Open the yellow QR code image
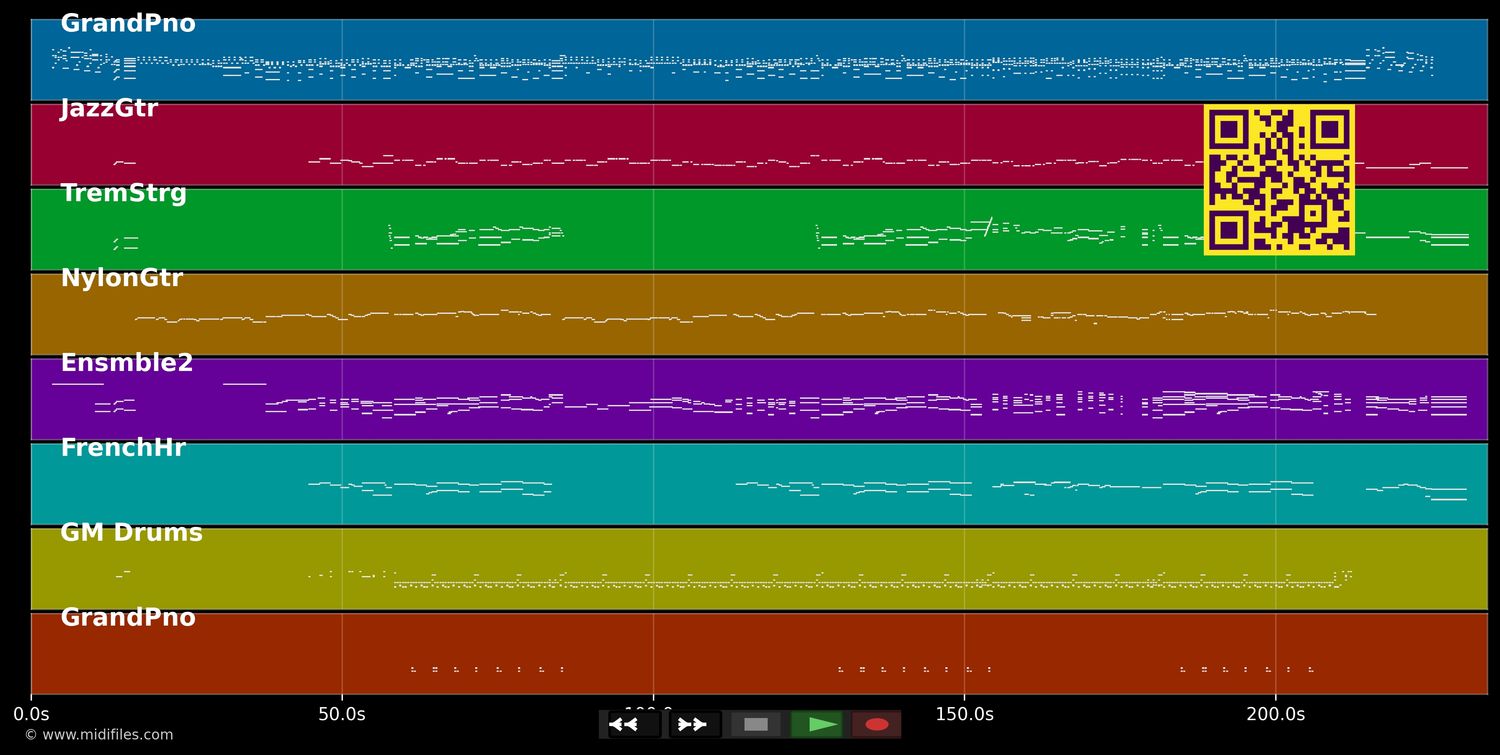Screen dimensions: 1500x755 tap(1279, 180)
